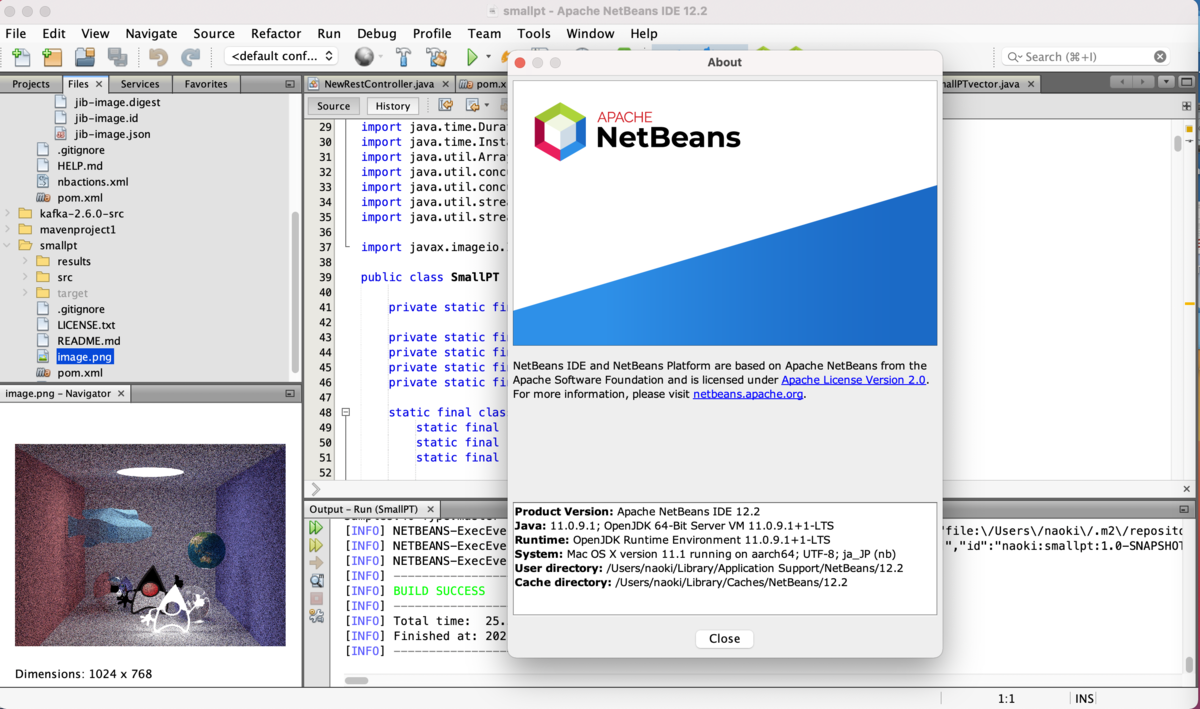This screenshot has height=709, width=1200.
Task: Expand the mavenproject1 folder
Action: click(x=9, y=230)
